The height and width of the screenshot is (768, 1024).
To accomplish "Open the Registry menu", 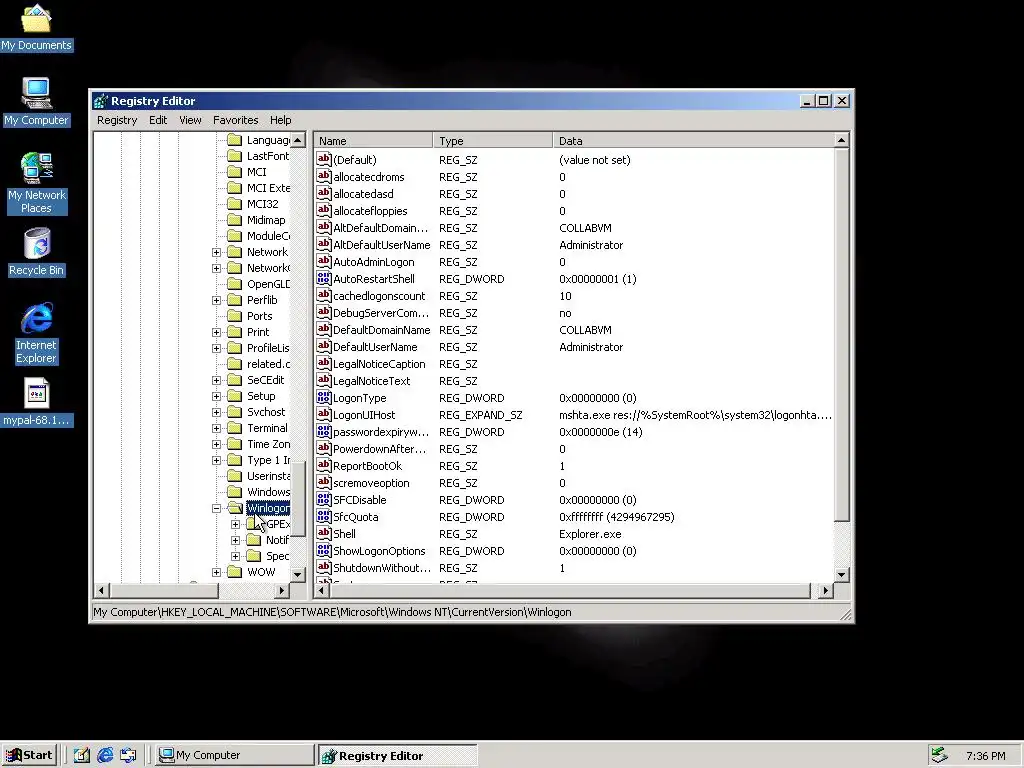I will click(117, 120).
